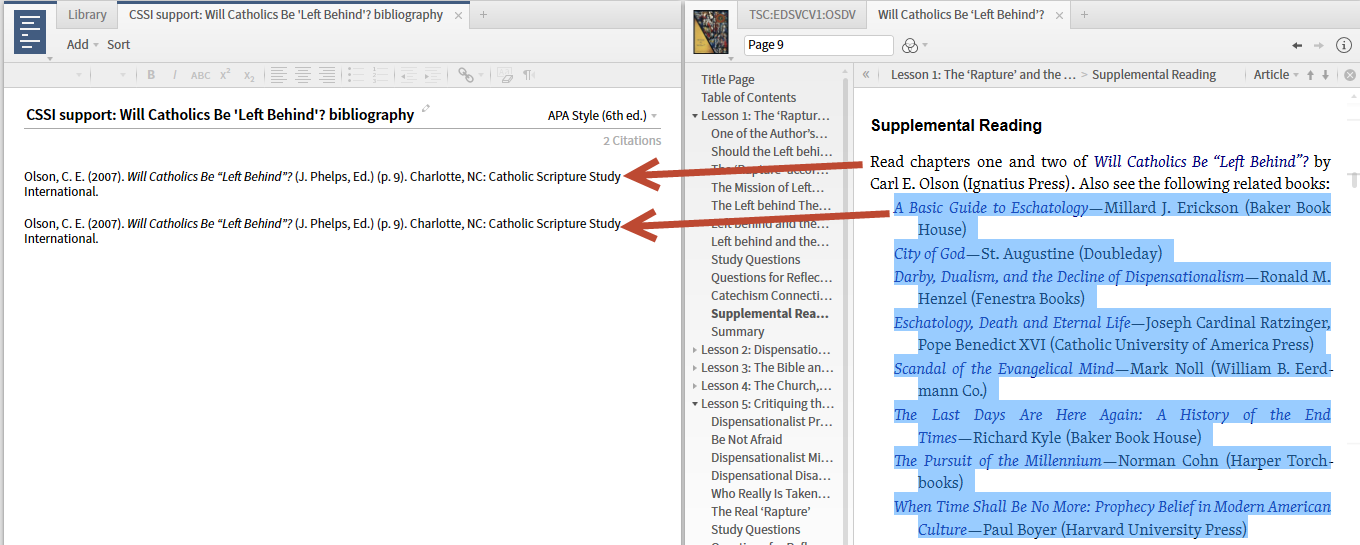This screenshot has width=1360, height=545.
Task: Insert numbered list
Action: [380, 75]
